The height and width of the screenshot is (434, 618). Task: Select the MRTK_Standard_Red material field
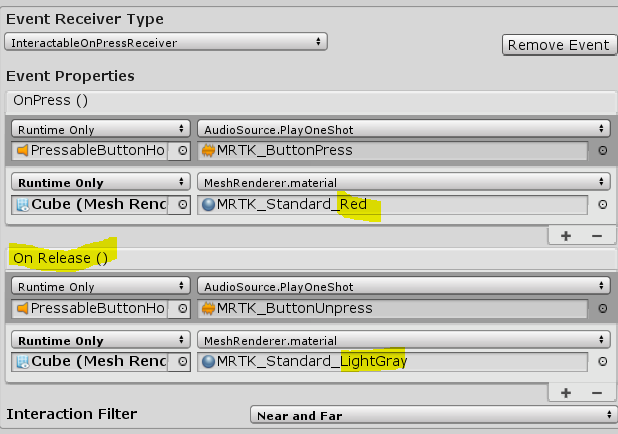(392, 204)
